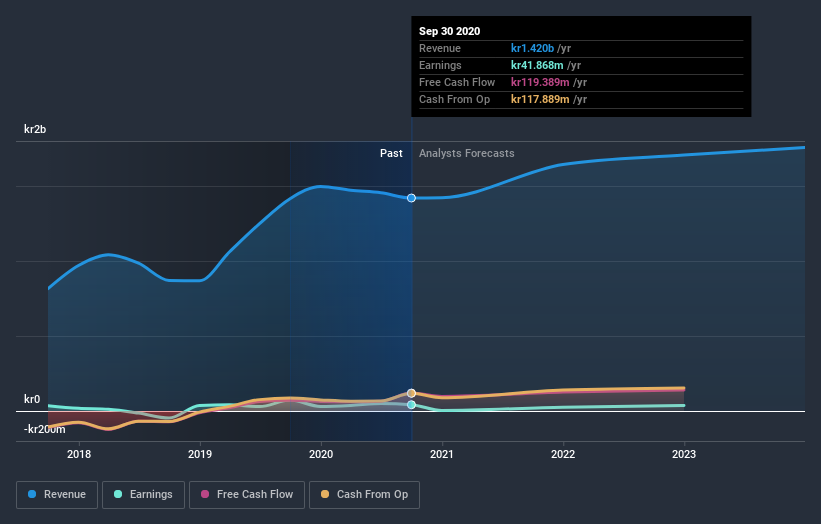Click the Revenue row label in tooltip
The width and height of the screenshot is (821, 524).
pyautogui.click(x=440, y=48)
